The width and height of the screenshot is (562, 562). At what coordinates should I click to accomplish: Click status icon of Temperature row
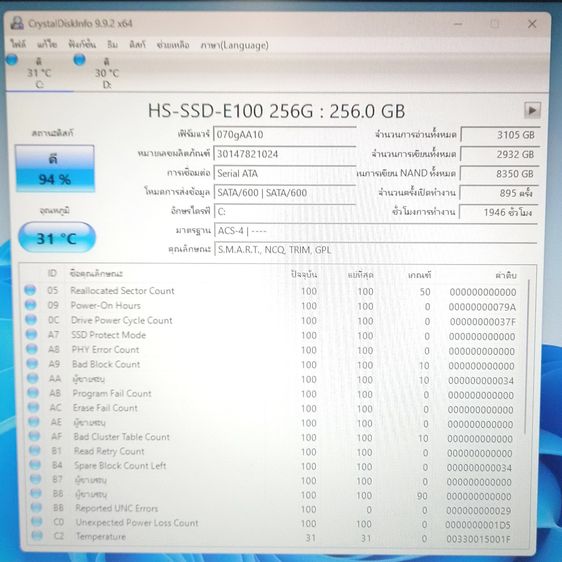[37, 536]
